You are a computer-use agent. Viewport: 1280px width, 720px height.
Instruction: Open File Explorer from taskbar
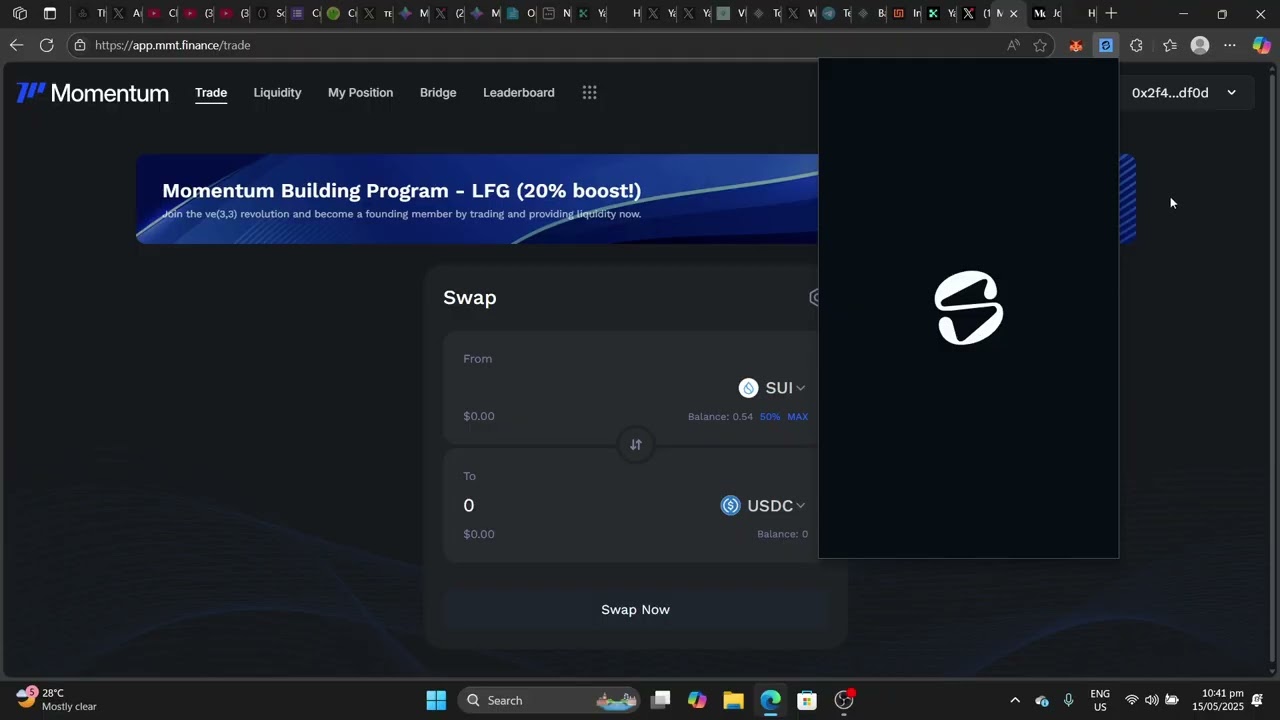click(x=733, y=700)
